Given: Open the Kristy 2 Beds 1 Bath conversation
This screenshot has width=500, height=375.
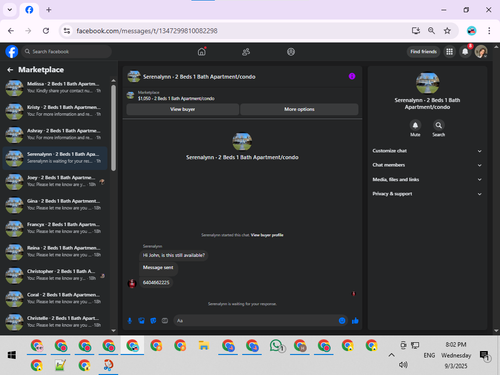Looking at the screenshot, I should click(55, 111).
